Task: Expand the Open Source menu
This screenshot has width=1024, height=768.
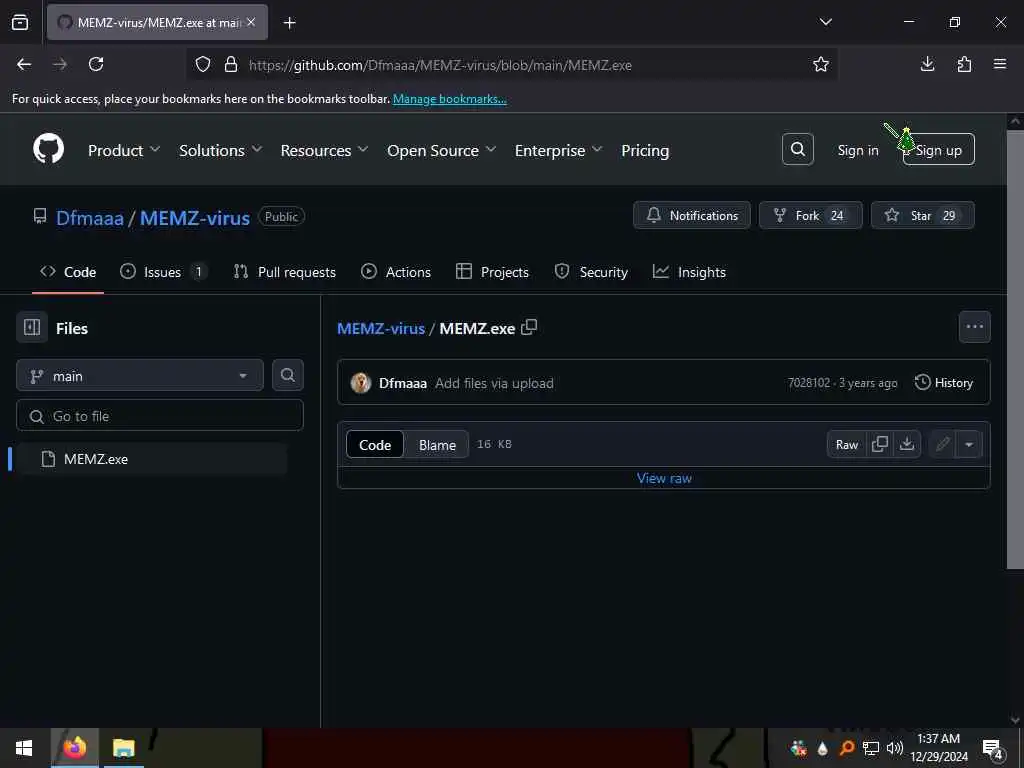Action: tap(441, 150)
